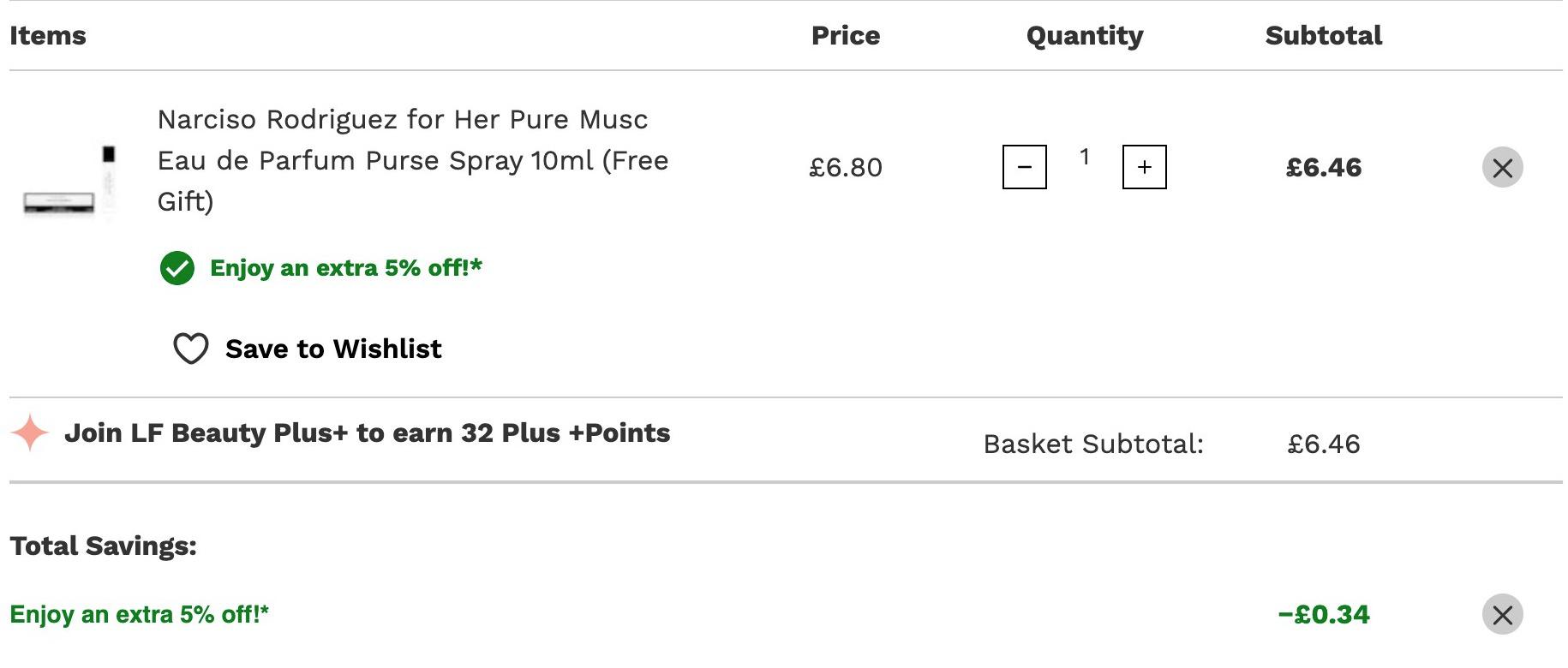
Task: Click the Items column header
Action: 48,35
